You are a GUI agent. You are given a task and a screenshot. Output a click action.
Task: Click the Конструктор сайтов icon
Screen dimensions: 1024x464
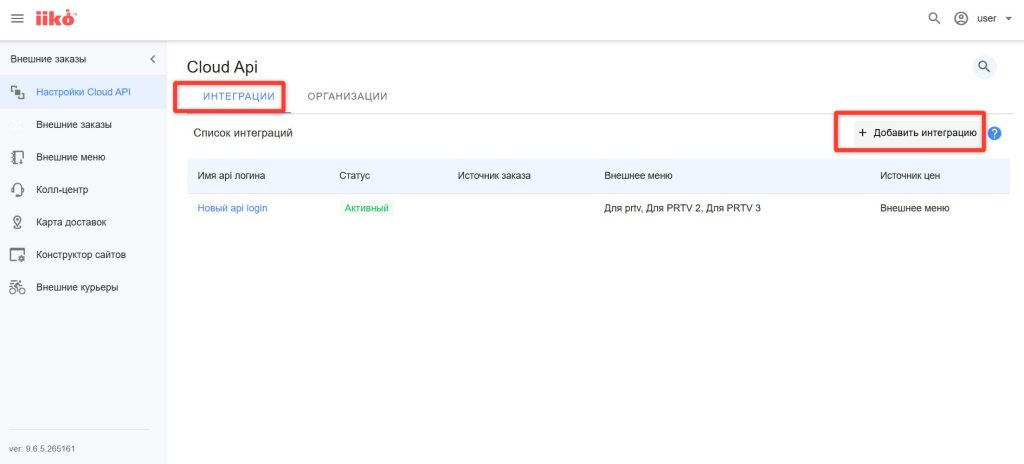(x=17, y=255)
